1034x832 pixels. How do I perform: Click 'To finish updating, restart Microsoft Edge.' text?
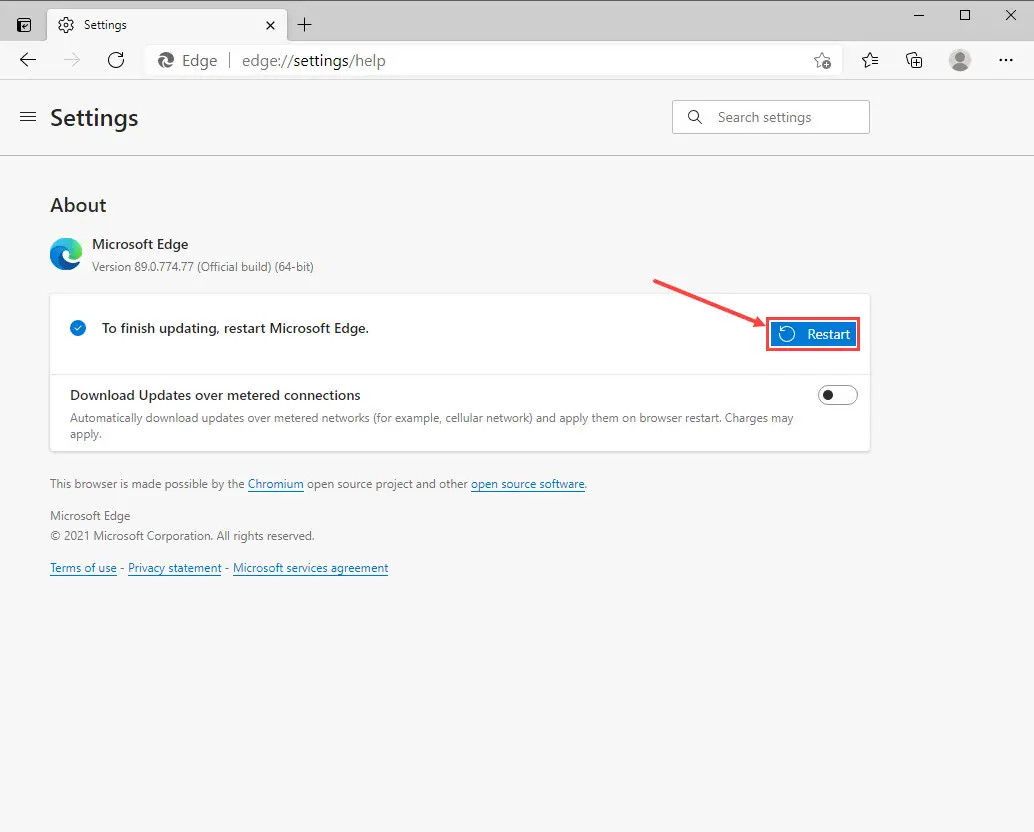(x=235, y=328)
